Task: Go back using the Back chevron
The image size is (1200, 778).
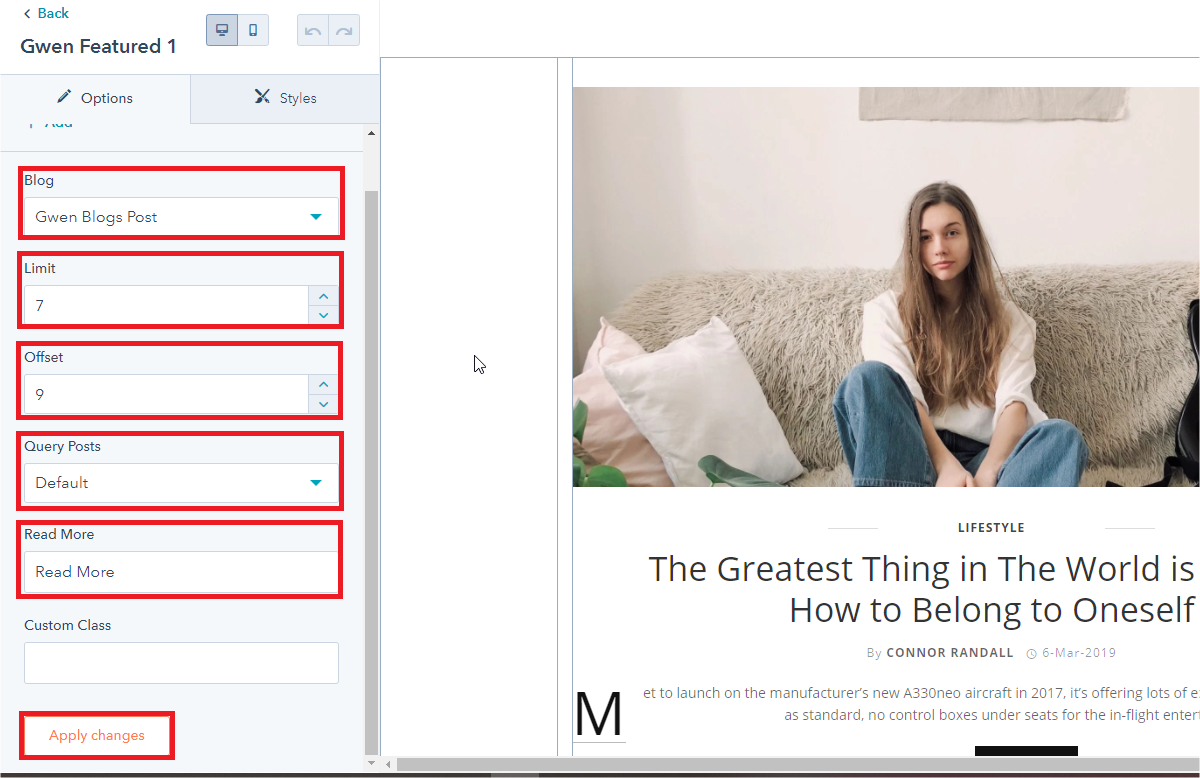Action: pos(46,13)
